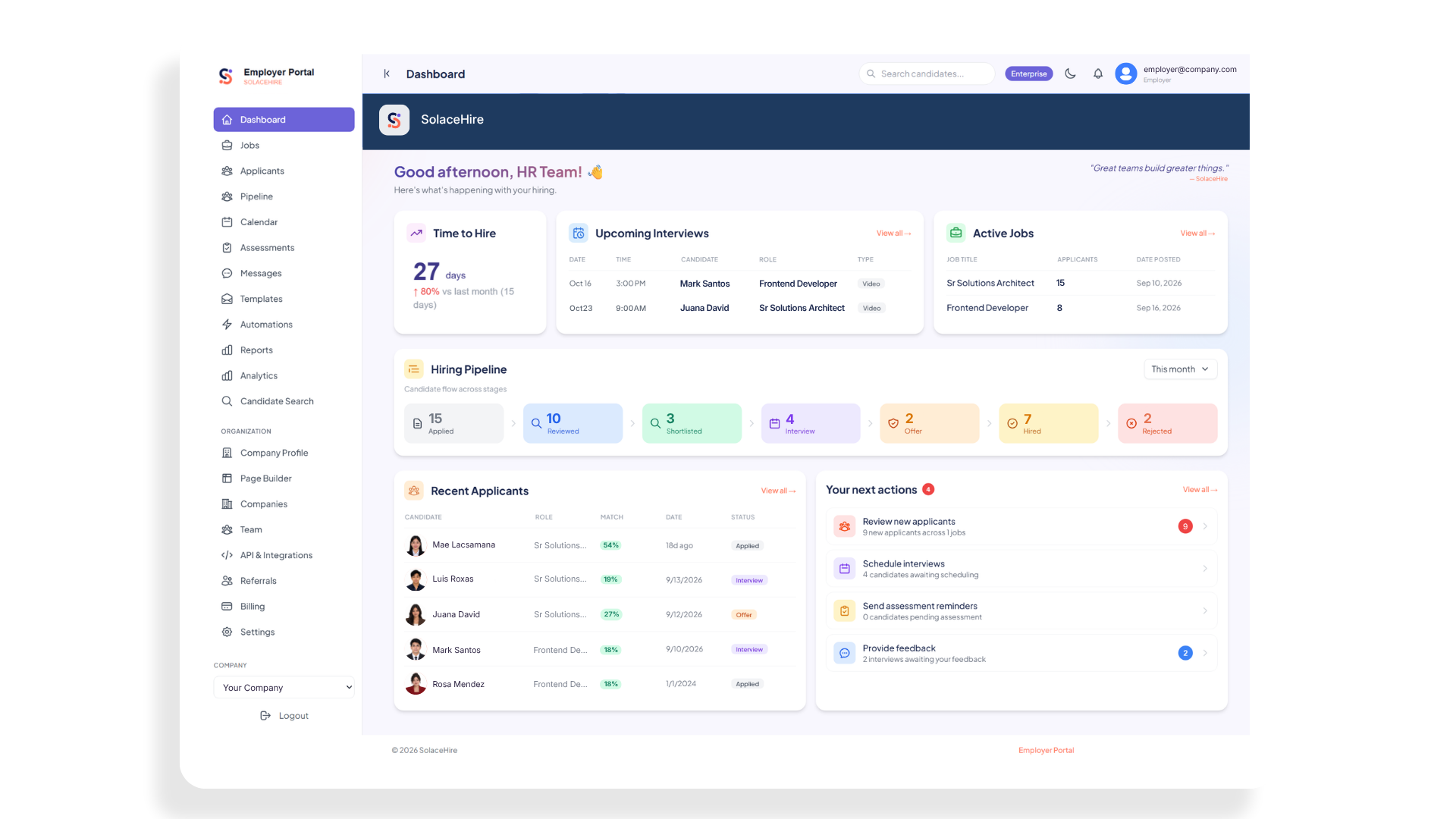The height and width of the screenshot is (819, 1456).
Task: Click the Recent Applicants people icon
Action: (x=414, y=491)
